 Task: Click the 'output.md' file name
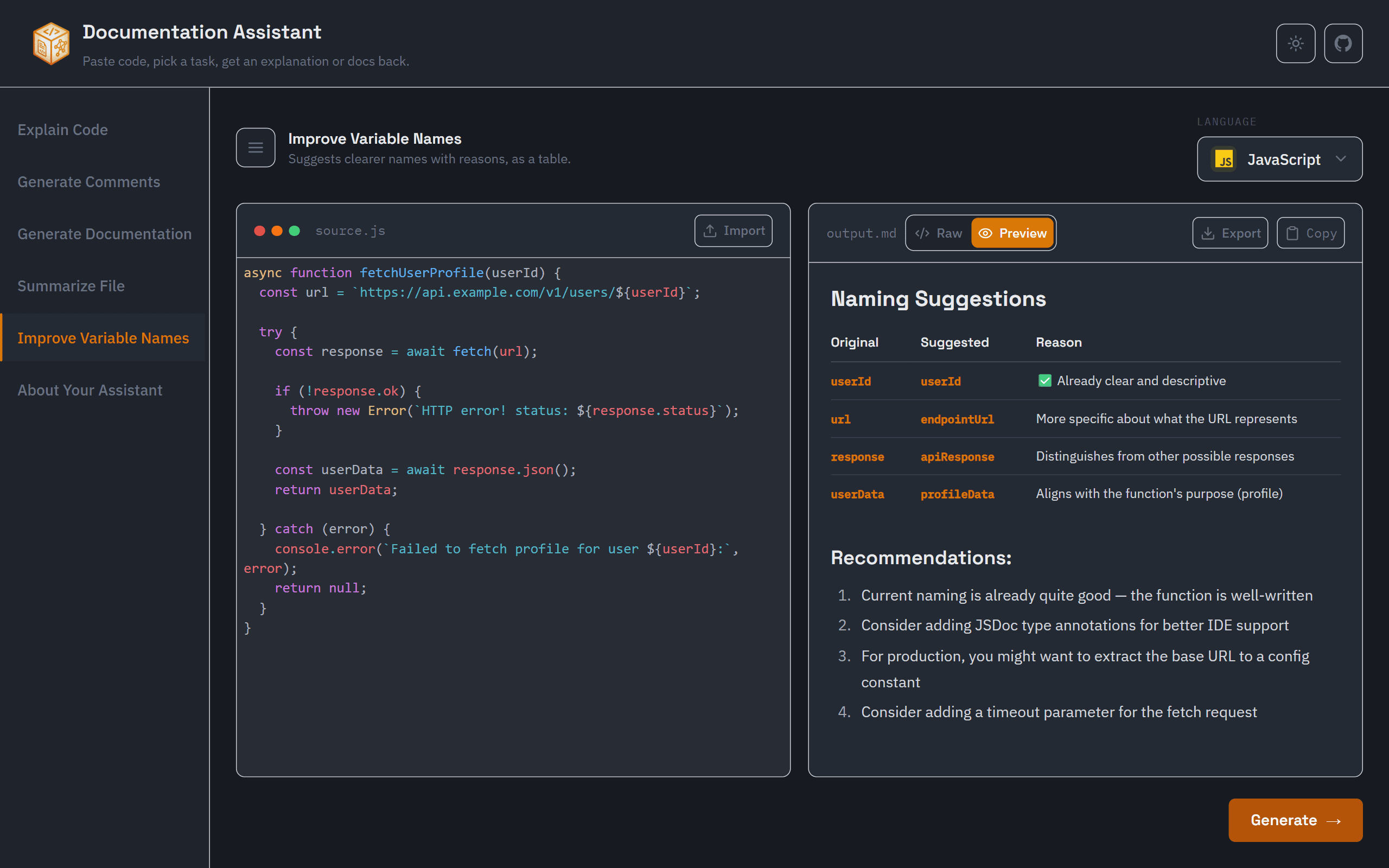[861, 233]
